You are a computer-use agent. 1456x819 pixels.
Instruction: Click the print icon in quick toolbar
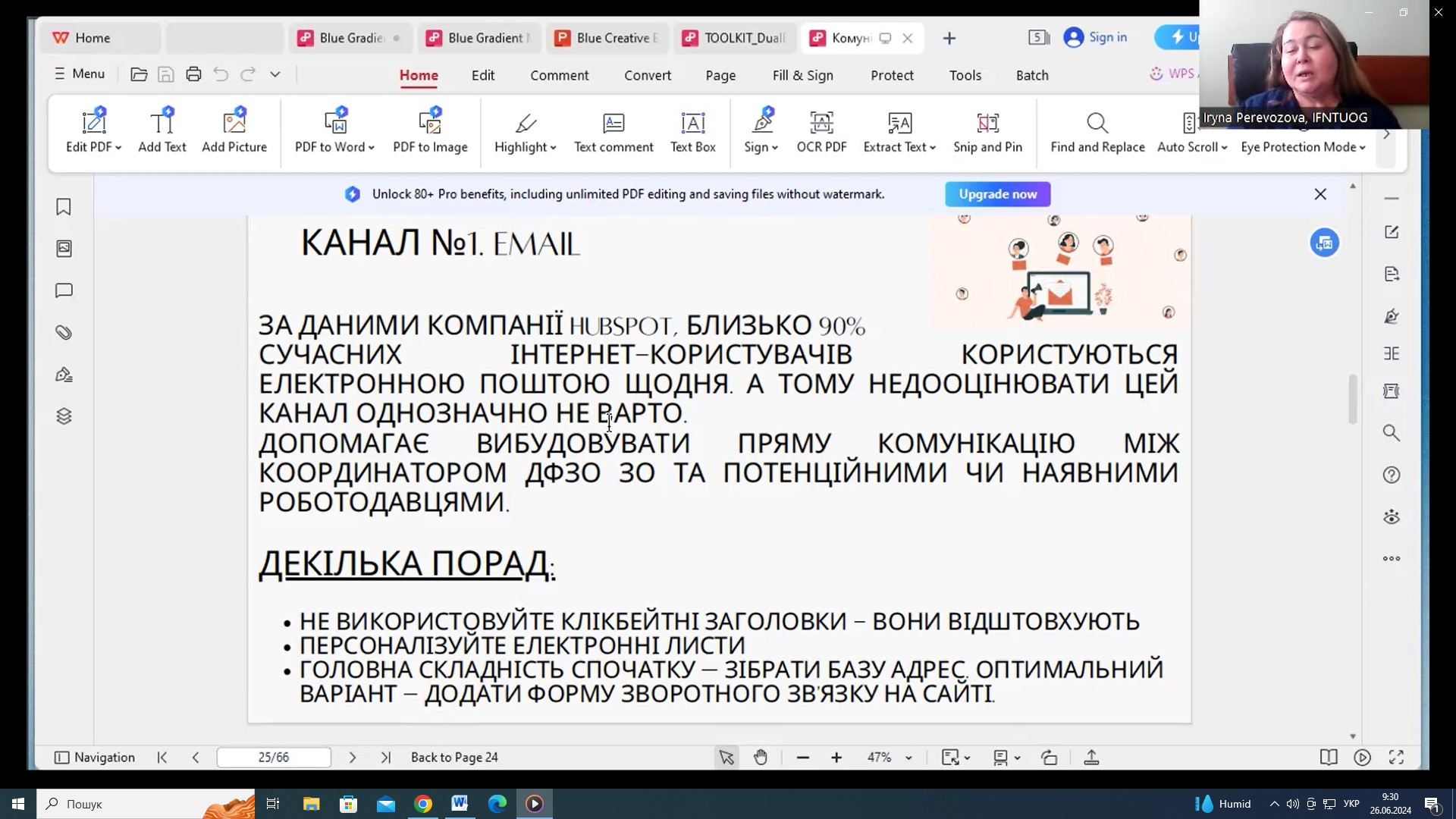(193, 74)
